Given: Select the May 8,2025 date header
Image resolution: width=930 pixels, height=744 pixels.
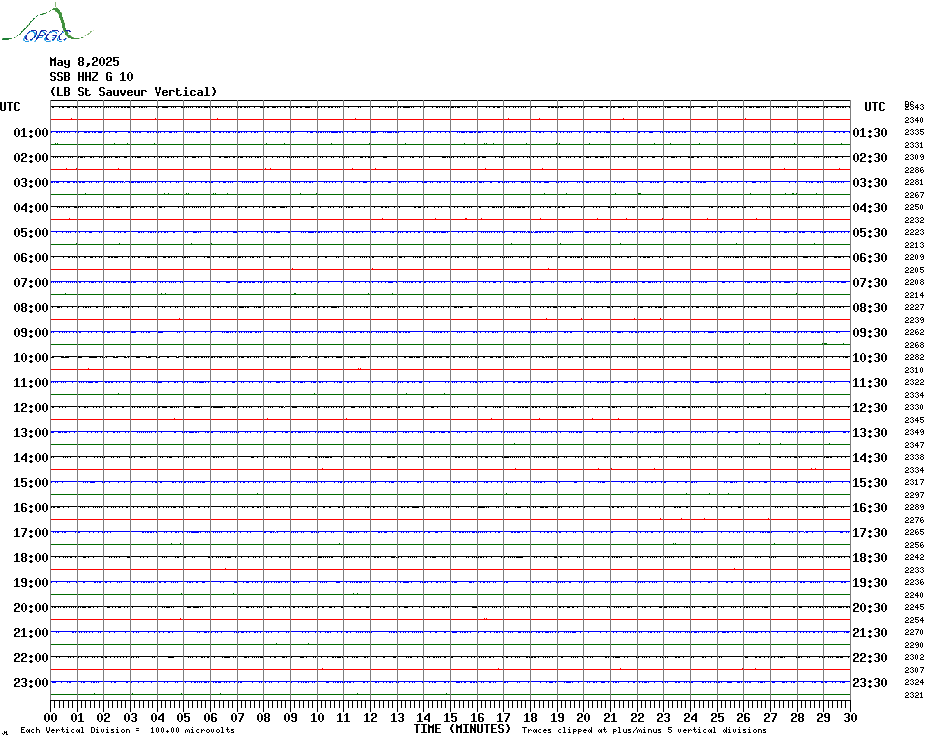Looking at the screenshot, I should coord(84,62).
